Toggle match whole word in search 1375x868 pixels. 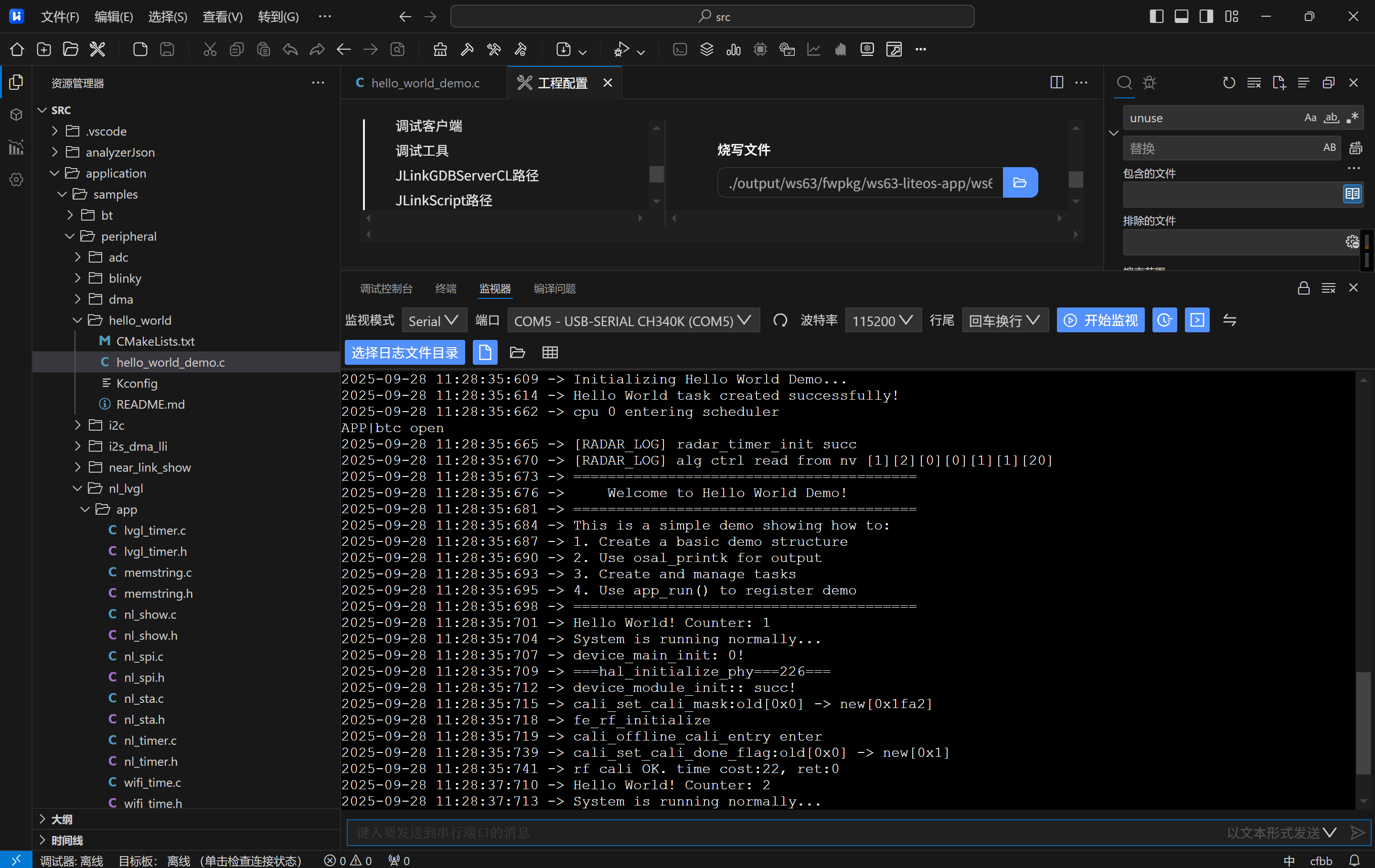click(x=1332, y=118)
